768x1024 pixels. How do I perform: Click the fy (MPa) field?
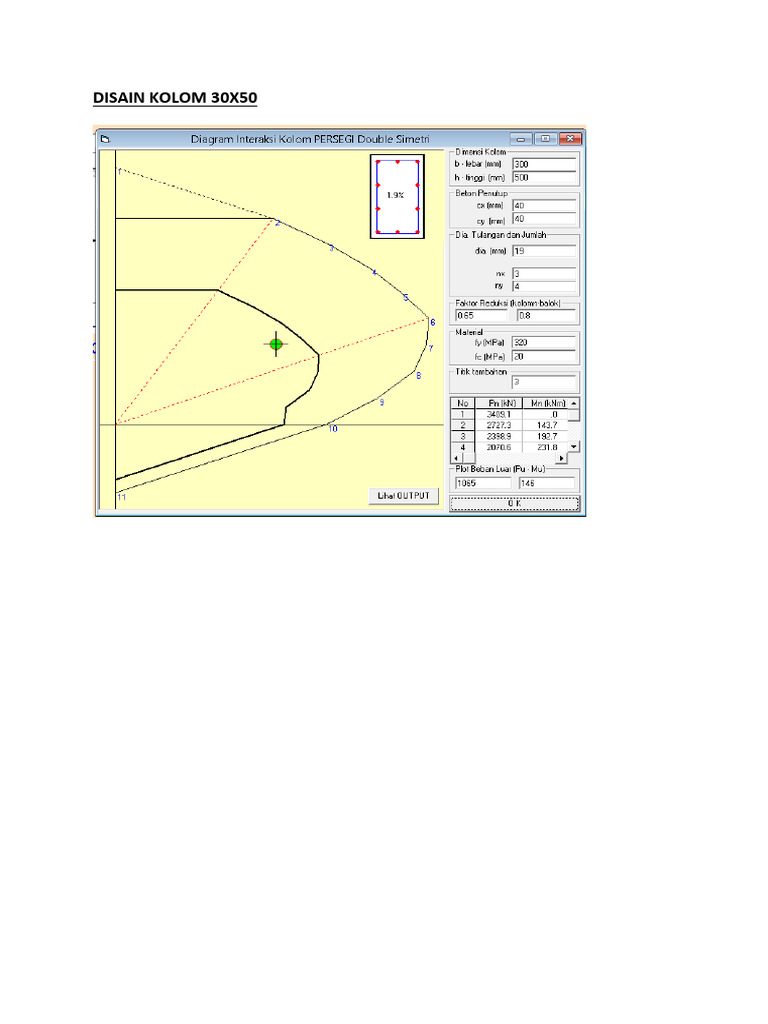point(544,342)
